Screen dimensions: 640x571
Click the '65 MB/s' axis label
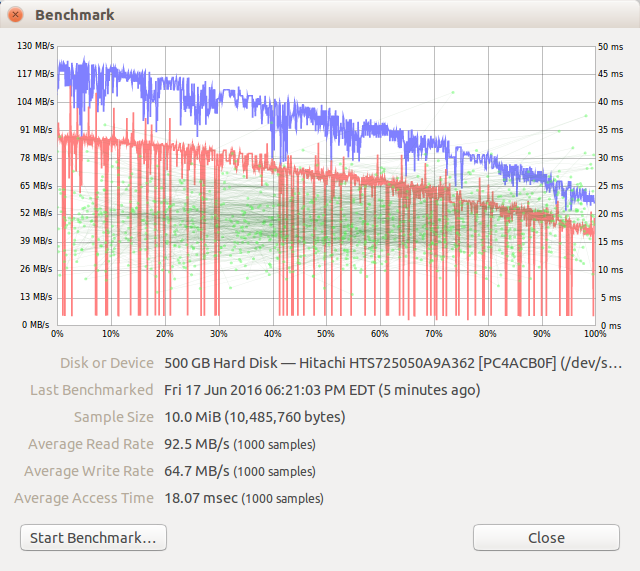tap(36, 185)
